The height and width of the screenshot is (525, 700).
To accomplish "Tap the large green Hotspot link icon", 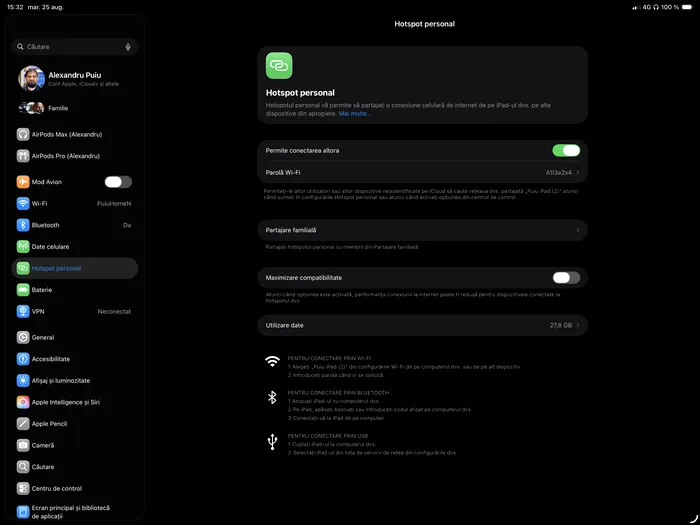I will pyautogui.click(x=279, y=66).
